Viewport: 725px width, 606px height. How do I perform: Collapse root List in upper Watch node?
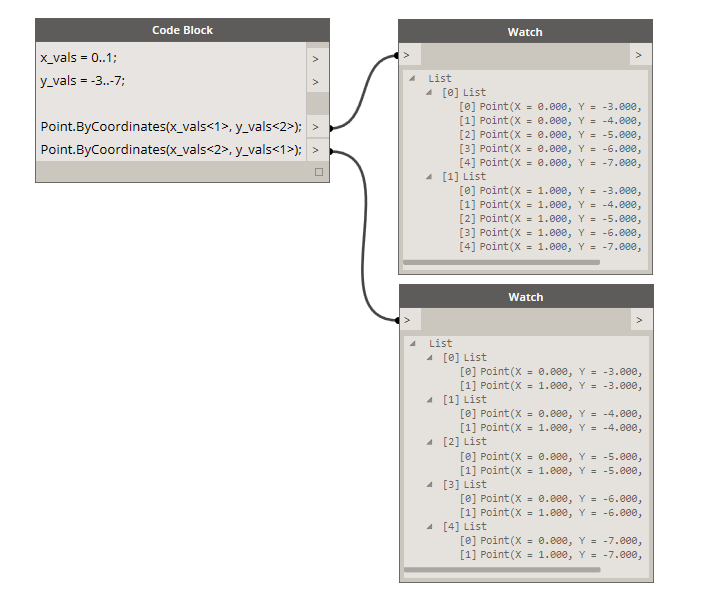pos(412,79)
